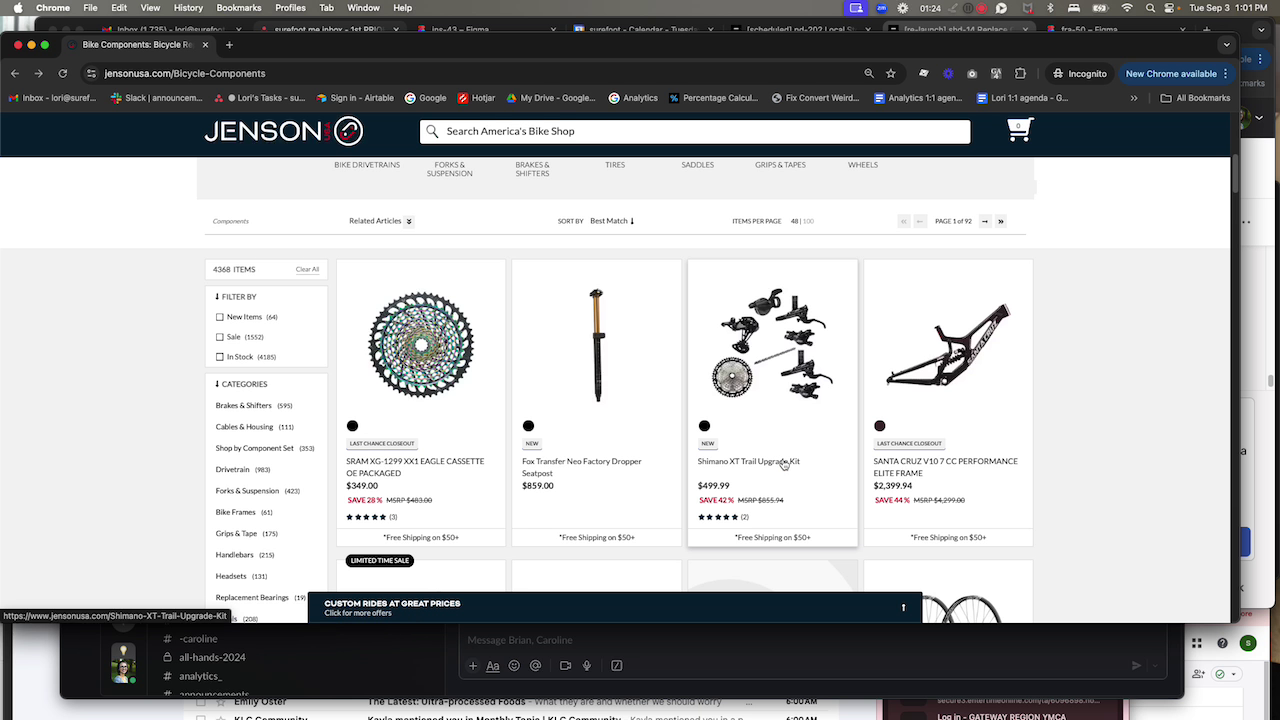Select black color swatch on SRAM cassette
The image size is (1280, 720).
[352, 426]
